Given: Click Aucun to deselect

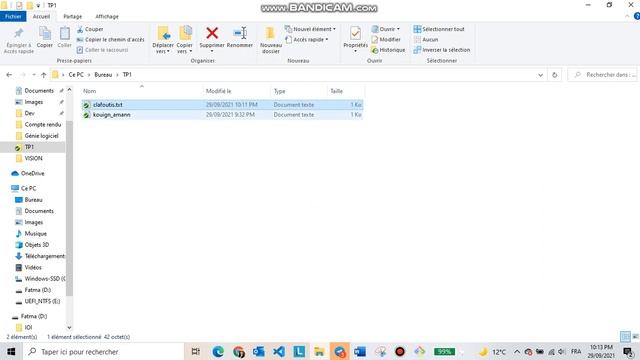Looking at the screenshot, I should [x=426, y=40].
